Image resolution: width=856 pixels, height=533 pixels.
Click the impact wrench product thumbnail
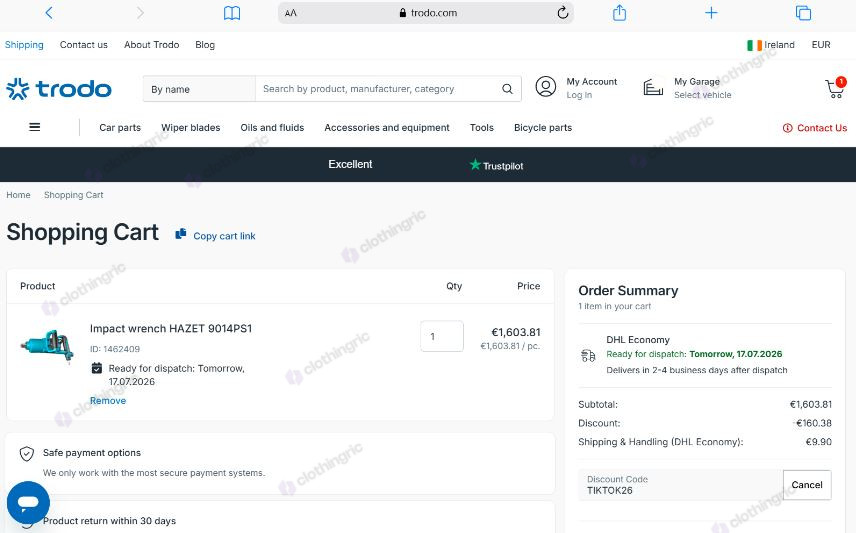[48, 345]
